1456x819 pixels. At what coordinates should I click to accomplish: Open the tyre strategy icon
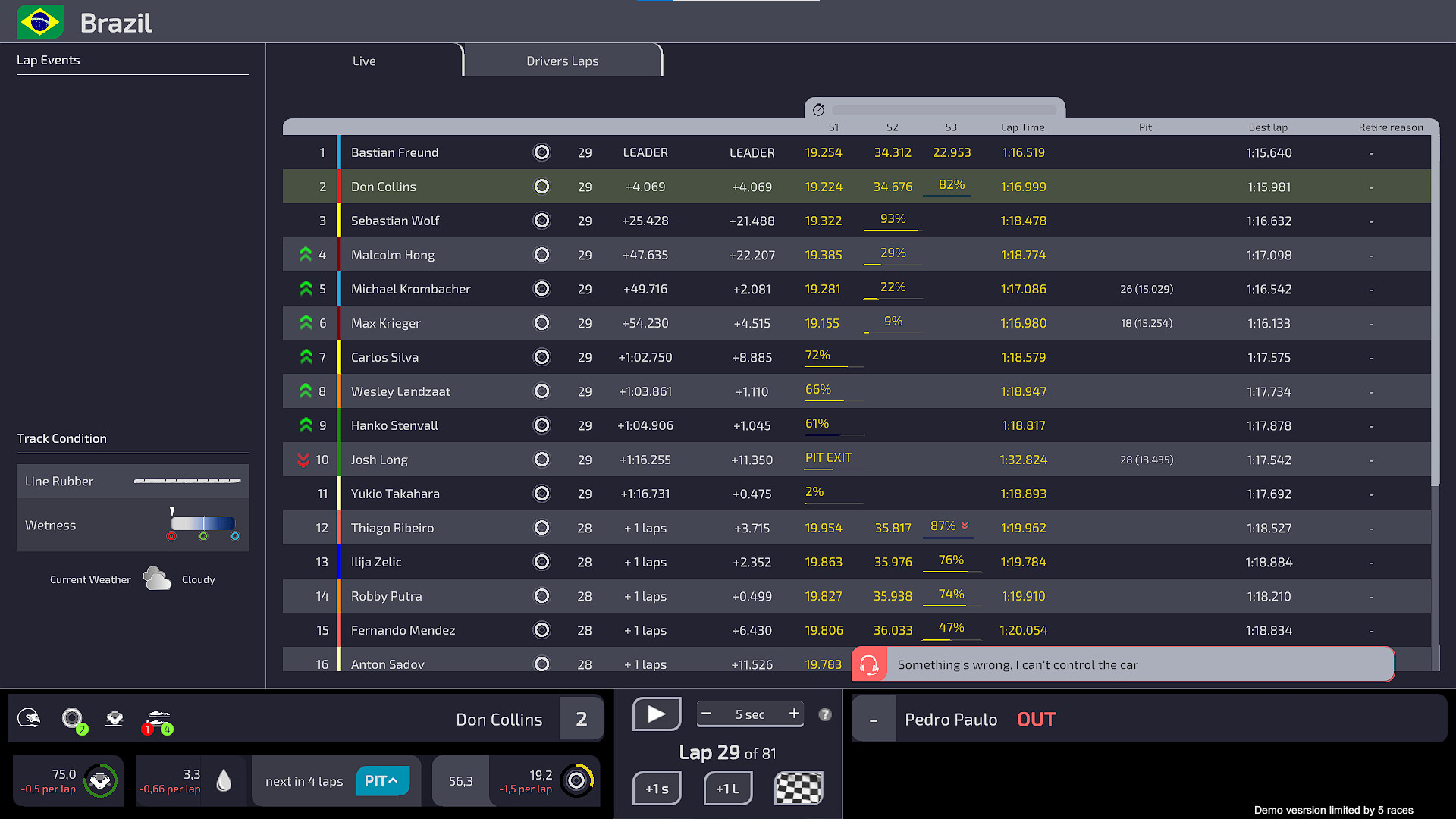(x=73, y=717)
